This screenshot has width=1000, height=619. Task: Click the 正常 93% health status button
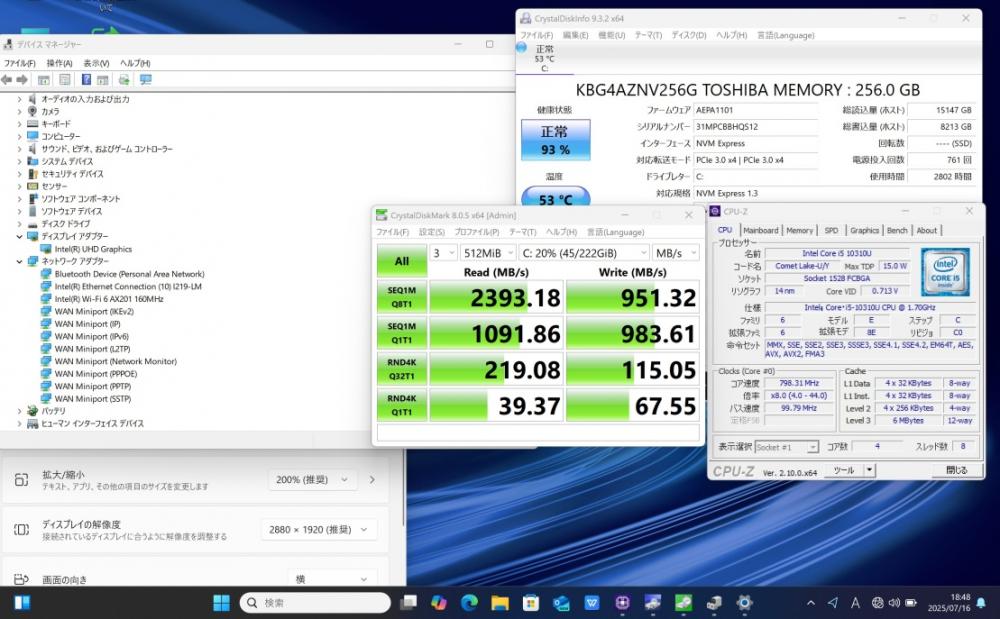click(x=555, y=140)
